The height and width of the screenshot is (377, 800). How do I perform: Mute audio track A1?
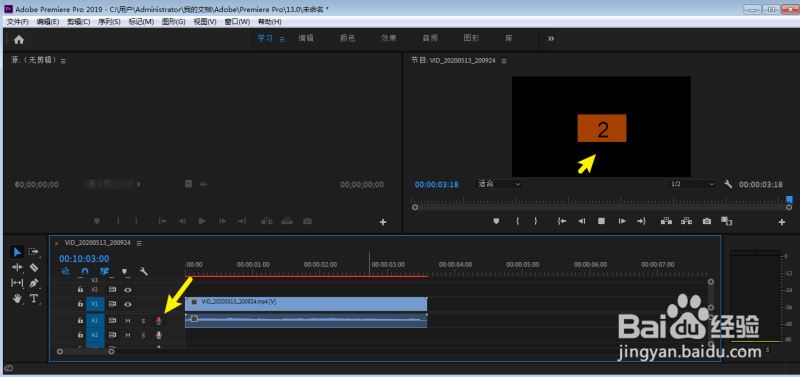(128, 321)
